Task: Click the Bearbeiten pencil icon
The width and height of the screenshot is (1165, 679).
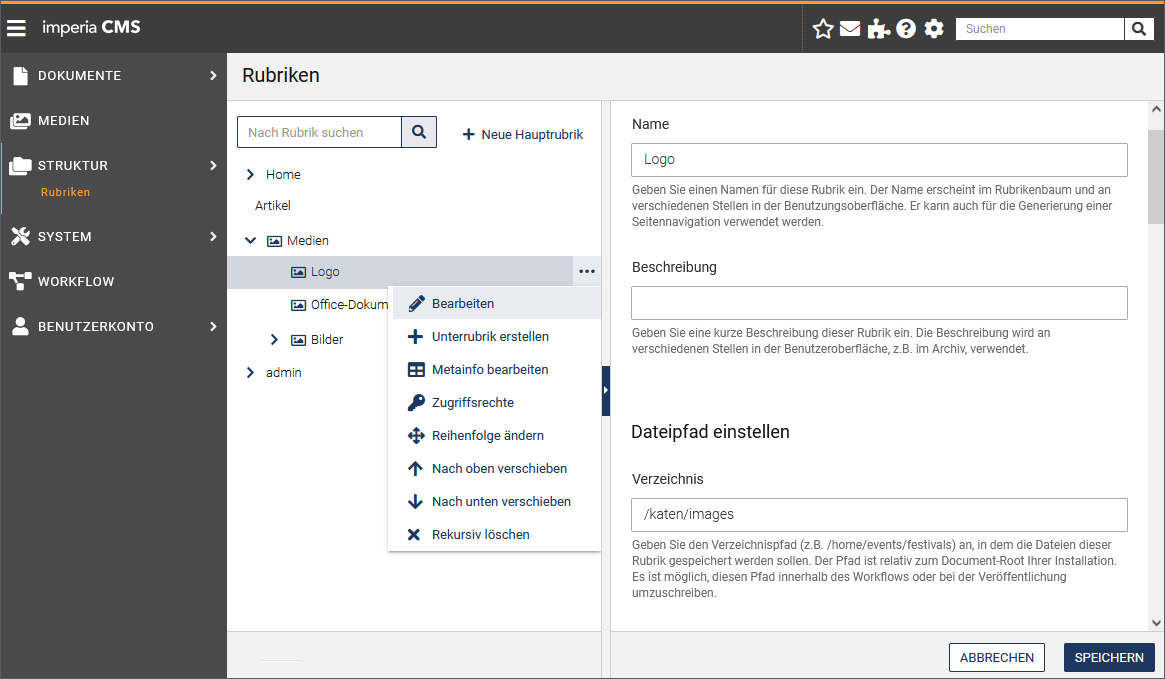Action: [x=416, y=304]
